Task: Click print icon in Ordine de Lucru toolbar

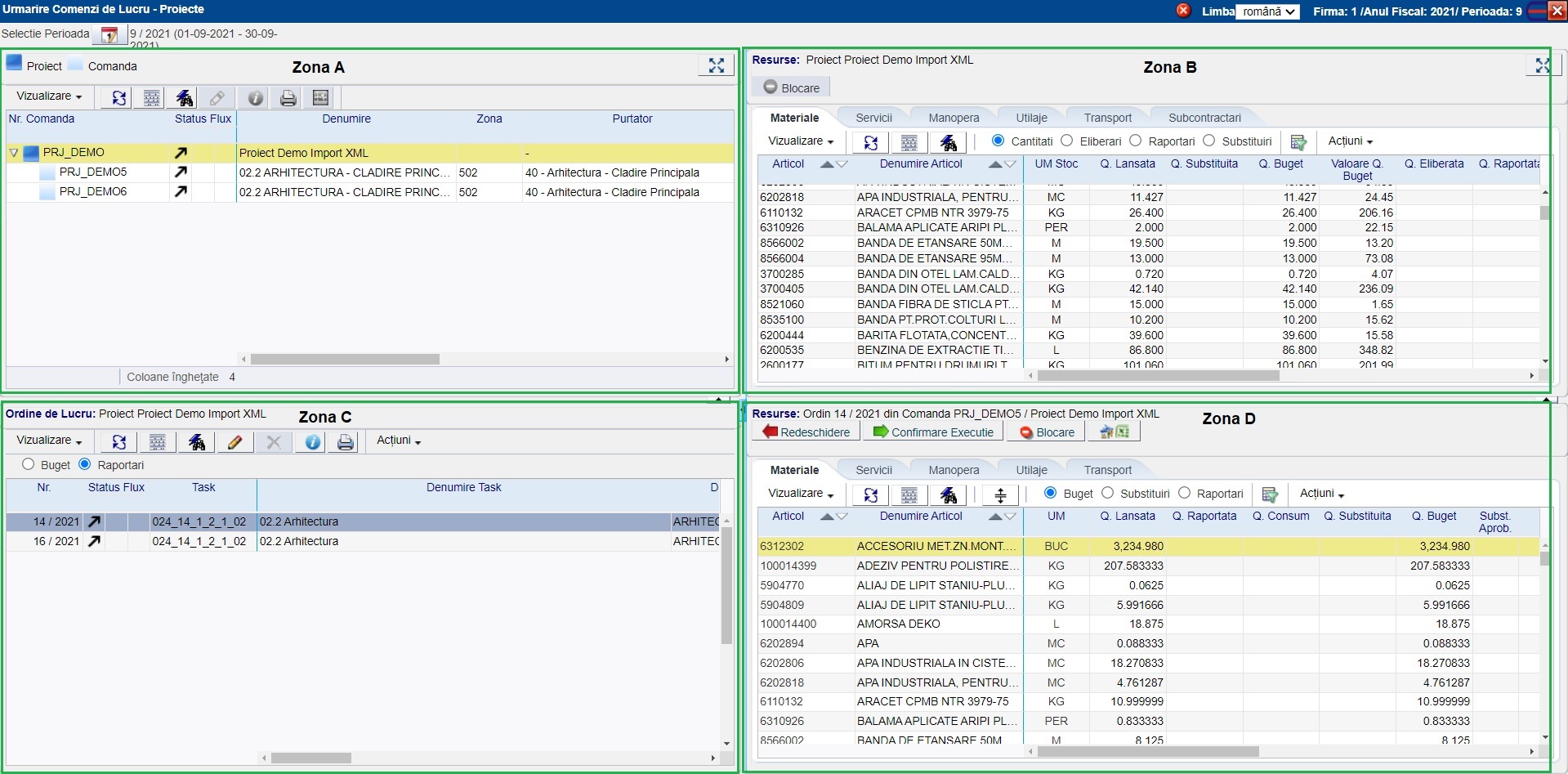Action: pos(346,442)
